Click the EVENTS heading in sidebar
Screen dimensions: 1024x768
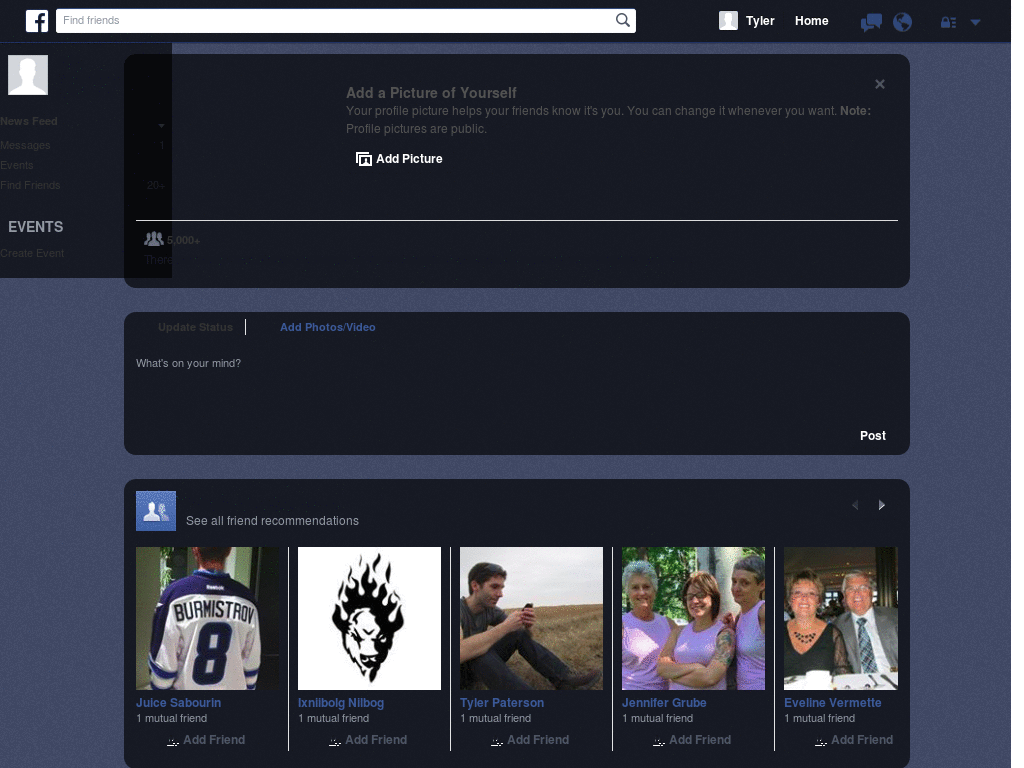[36, 227]
